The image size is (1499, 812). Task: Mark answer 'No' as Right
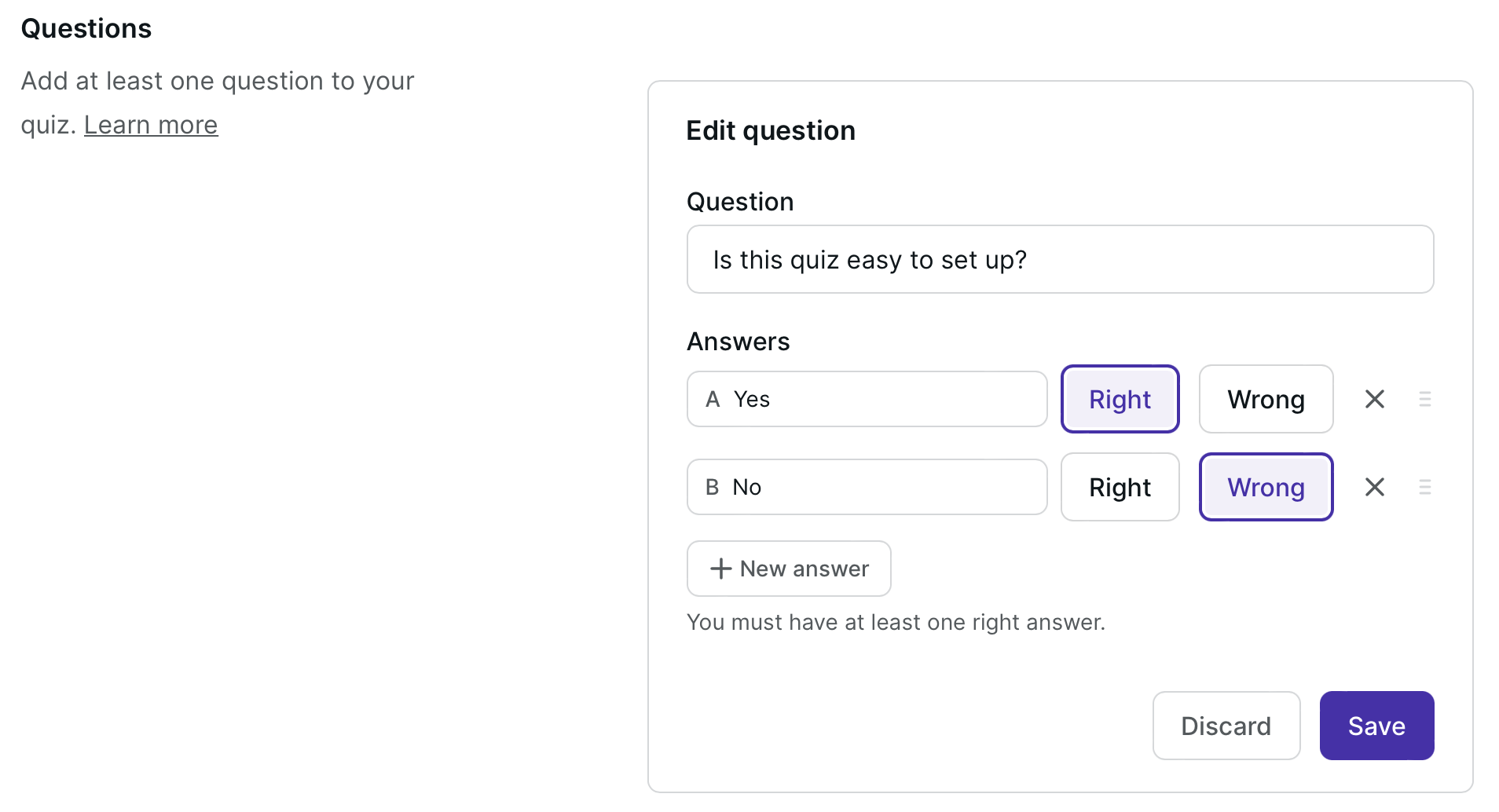[1120, 487]
